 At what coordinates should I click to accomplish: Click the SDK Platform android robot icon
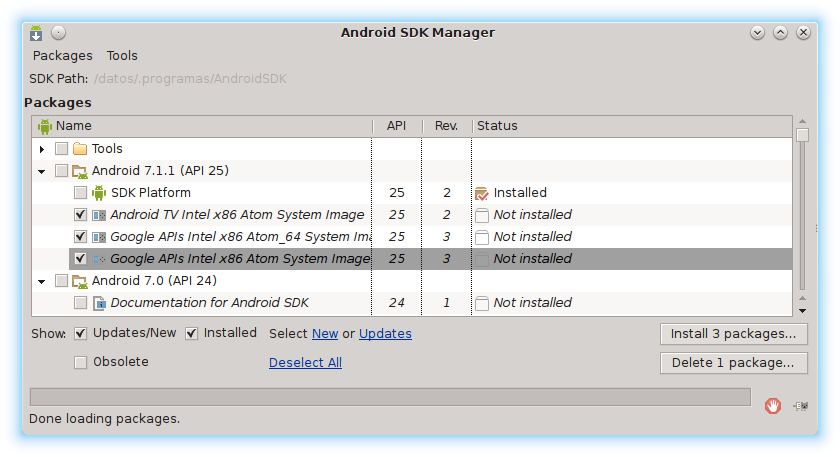99,193
